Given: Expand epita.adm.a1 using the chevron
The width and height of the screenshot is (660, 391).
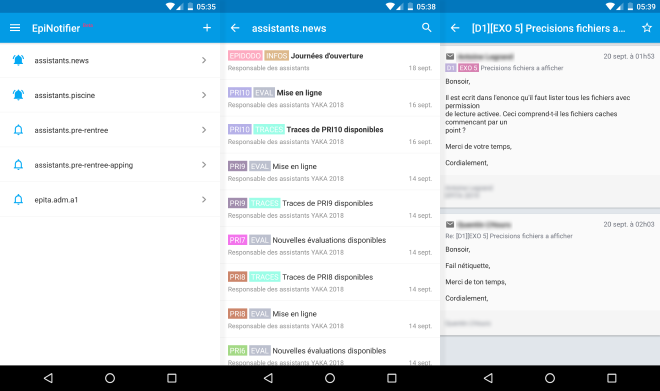Looking at the screenshot, I should 204,199.
